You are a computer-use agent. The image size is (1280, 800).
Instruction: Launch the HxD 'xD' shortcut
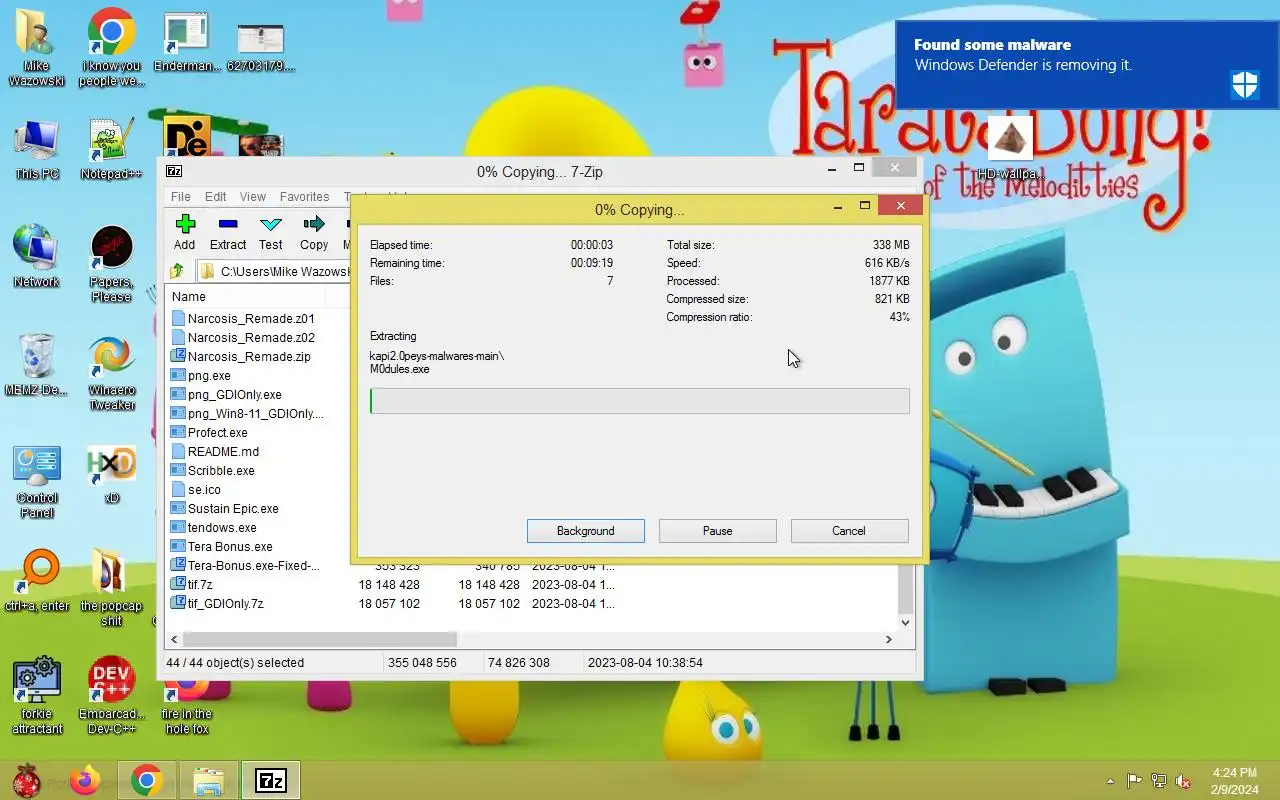coord(111,474)
